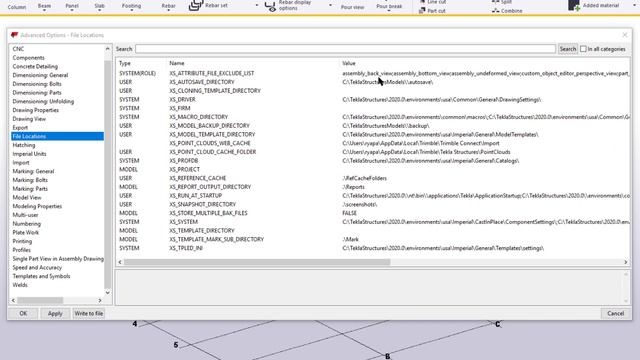This screenshot has height=360, width=640.
Task: Open the Rebar ribbon command
Action: pos(169,7)
